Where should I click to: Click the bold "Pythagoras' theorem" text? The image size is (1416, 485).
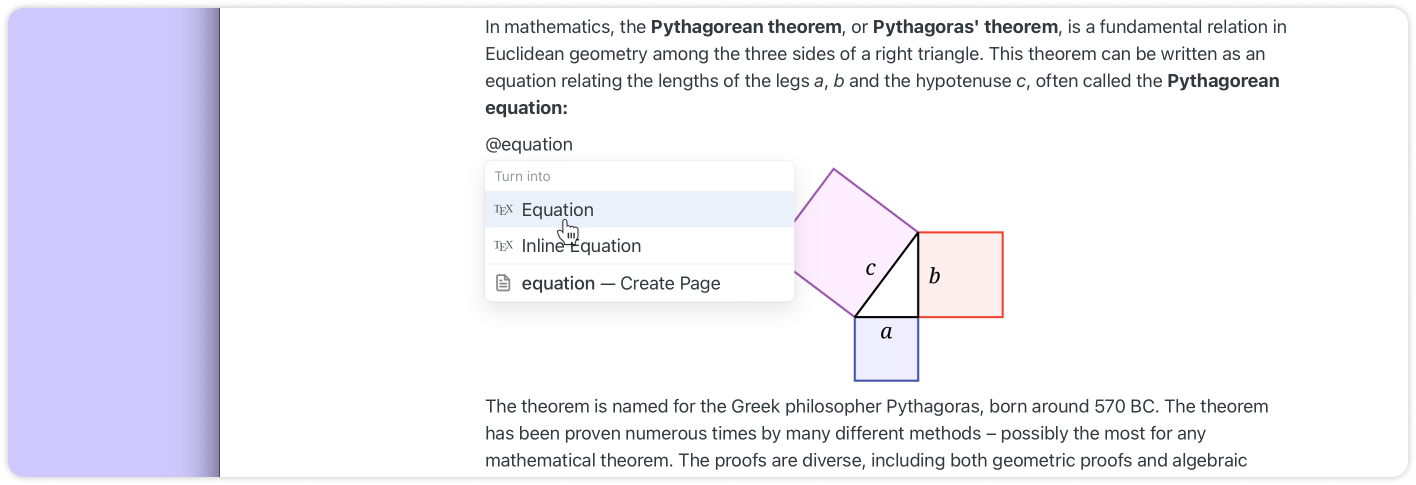(x=948, y=27)
